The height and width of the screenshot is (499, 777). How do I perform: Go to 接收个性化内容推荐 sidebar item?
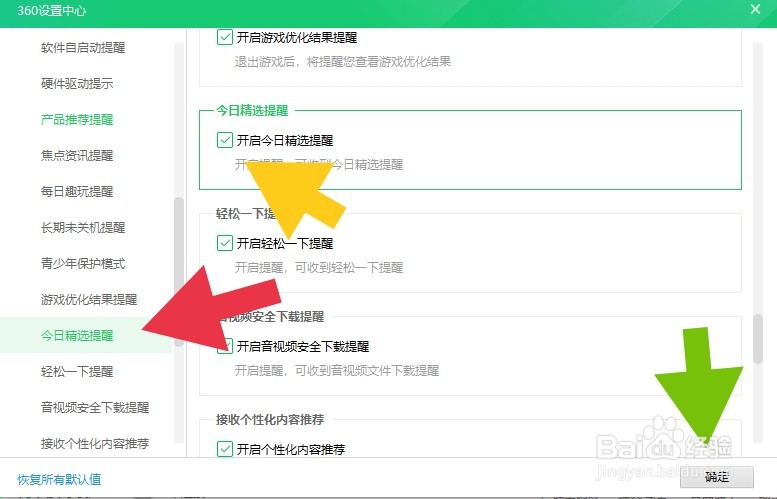tap(95, 443)
